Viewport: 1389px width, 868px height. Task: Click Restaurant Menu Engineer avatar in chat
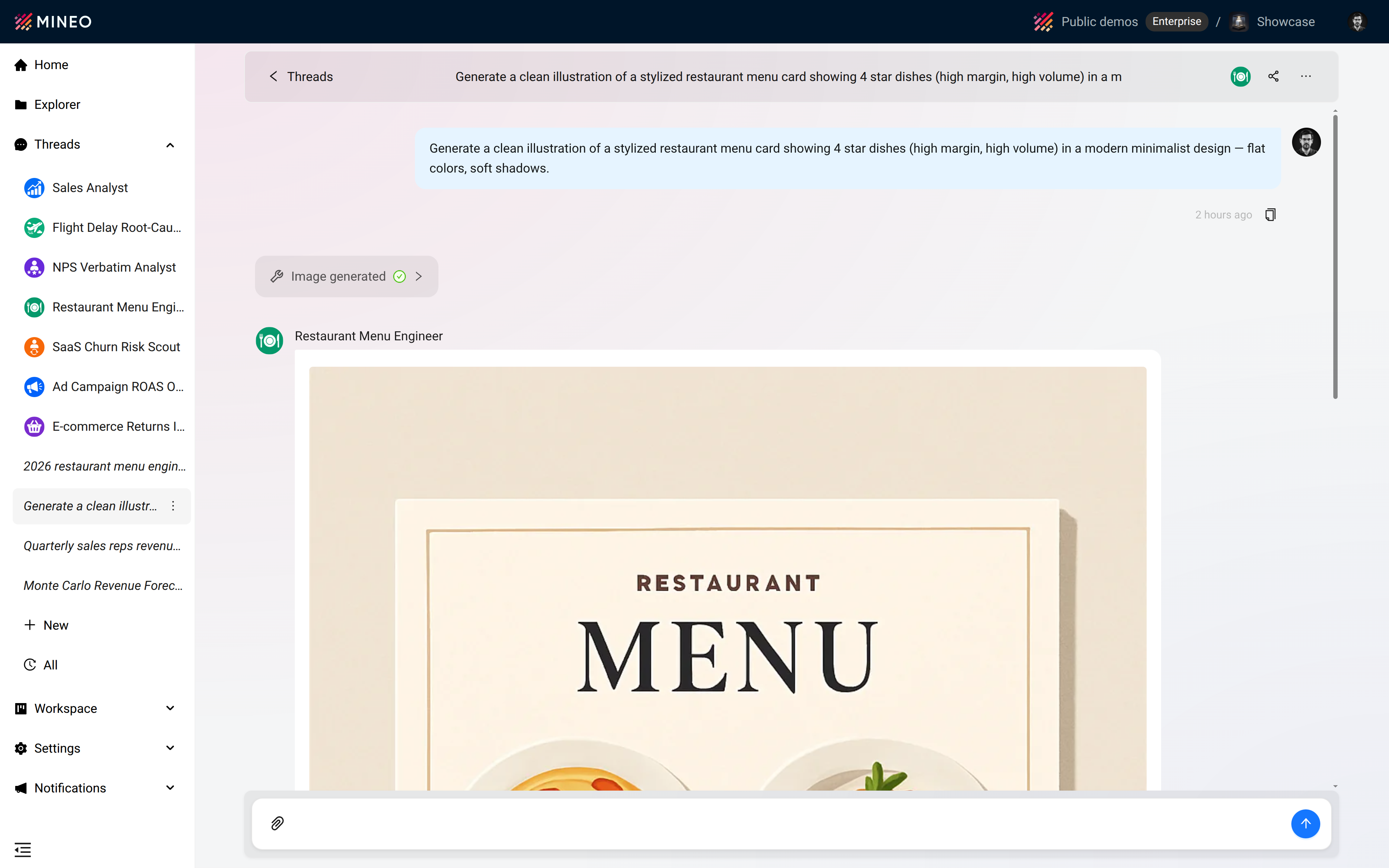click(269, 340)
